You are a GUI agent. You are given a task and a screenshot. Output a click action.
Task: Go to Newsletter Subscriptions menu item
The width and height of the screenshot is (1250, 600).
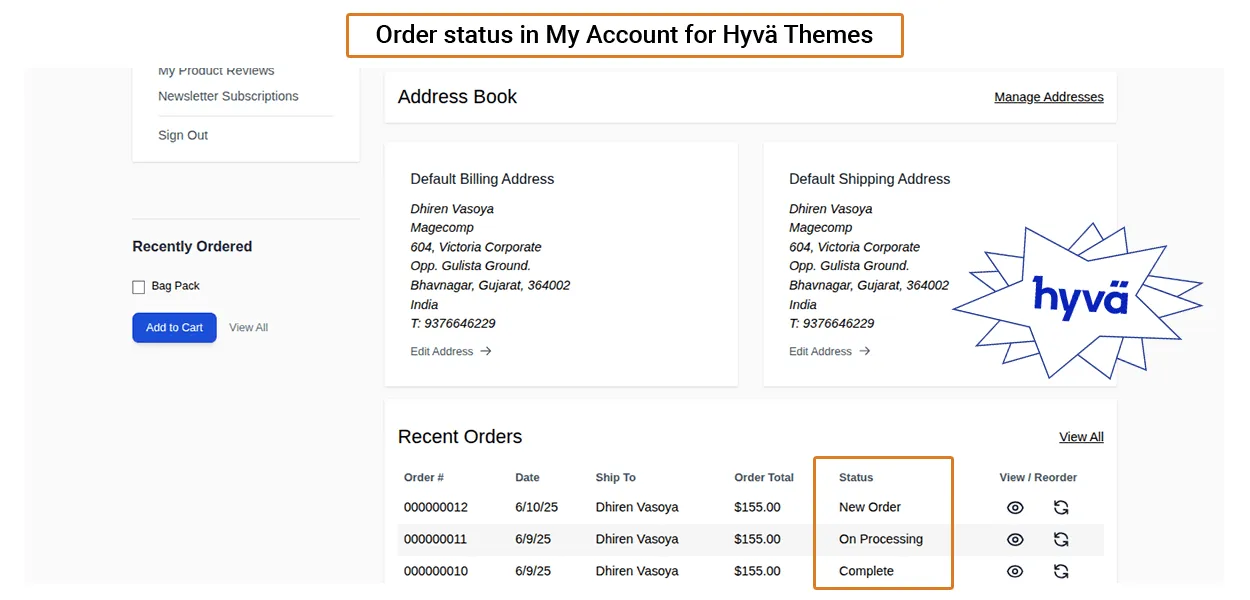pyautogui.click(x=228, y=97)
